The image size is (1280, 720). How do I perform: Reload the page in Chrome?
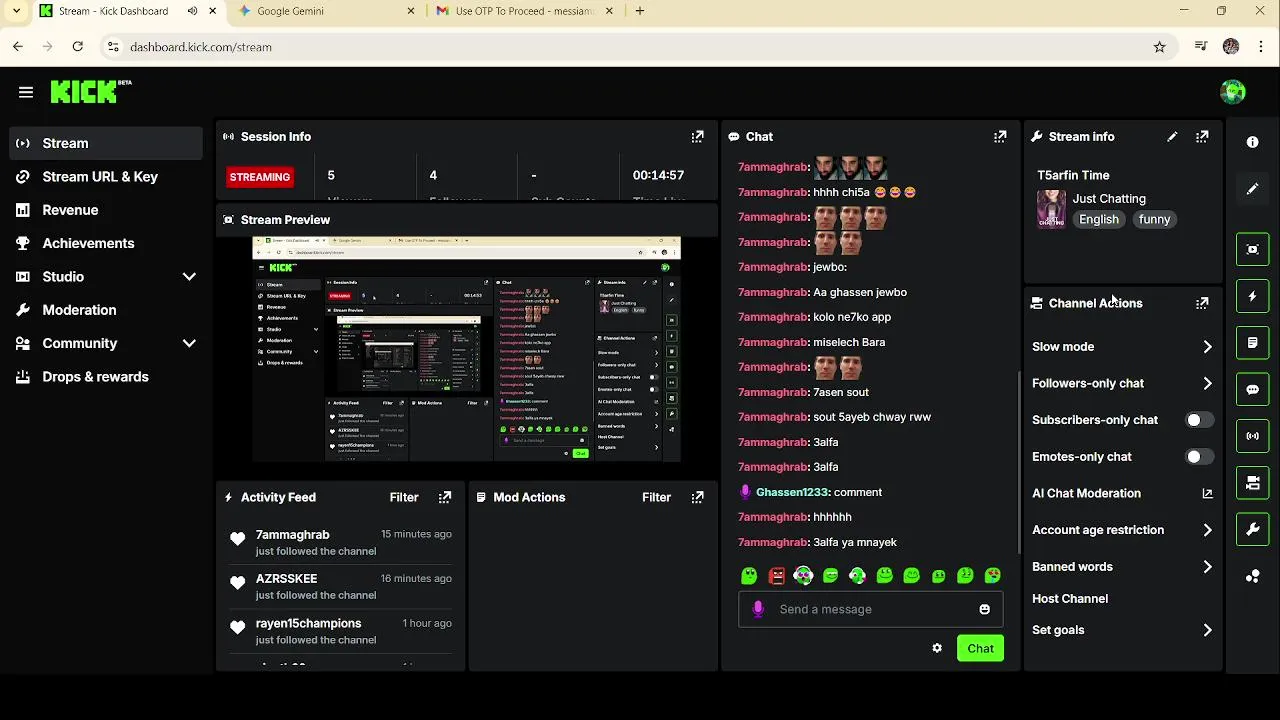tap(78, 47)
